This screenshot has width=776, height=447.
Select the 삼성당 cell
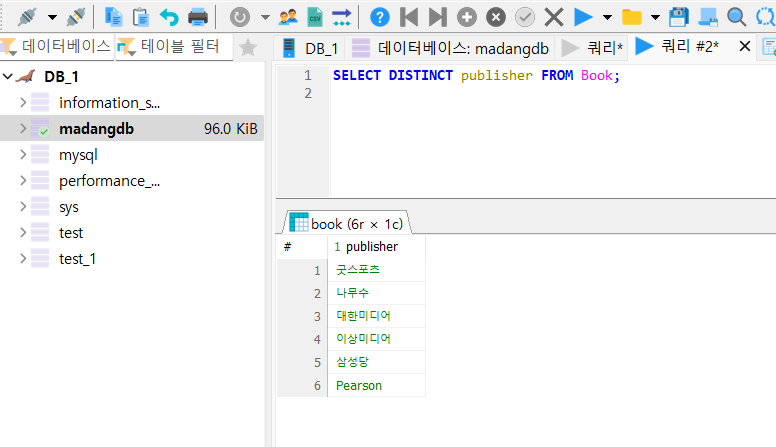(x=376, y=362)
